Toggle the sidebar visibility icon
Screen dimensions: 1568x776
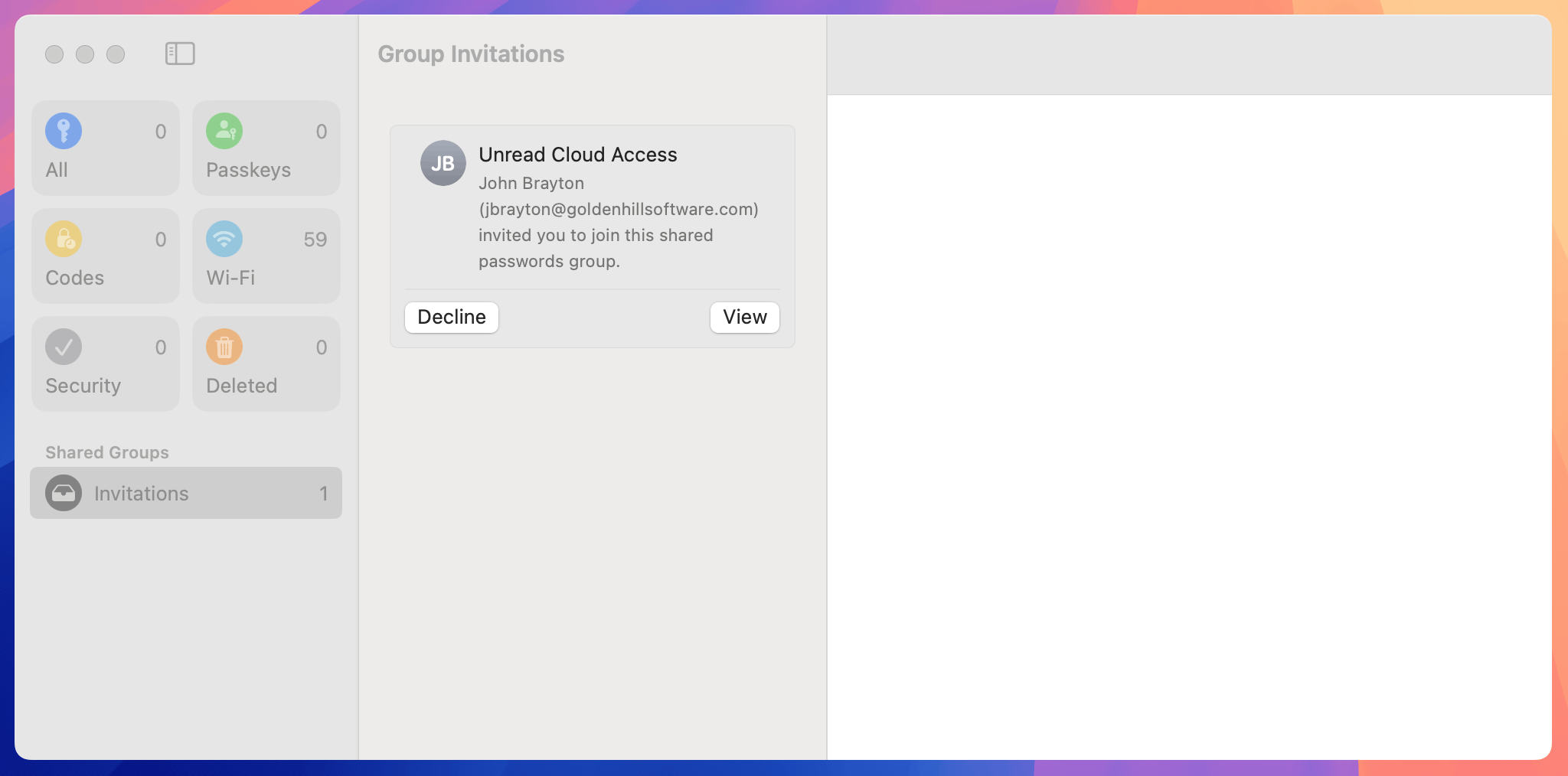(180, 54)
